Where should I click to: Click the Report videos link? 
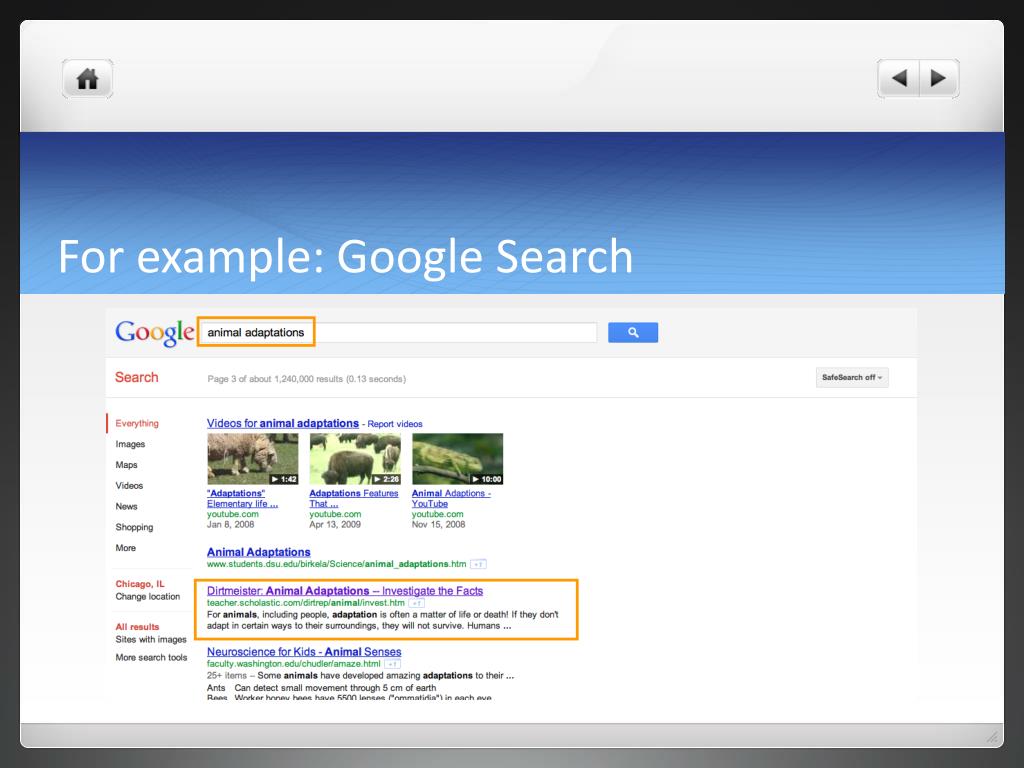[x=394, y=424]
